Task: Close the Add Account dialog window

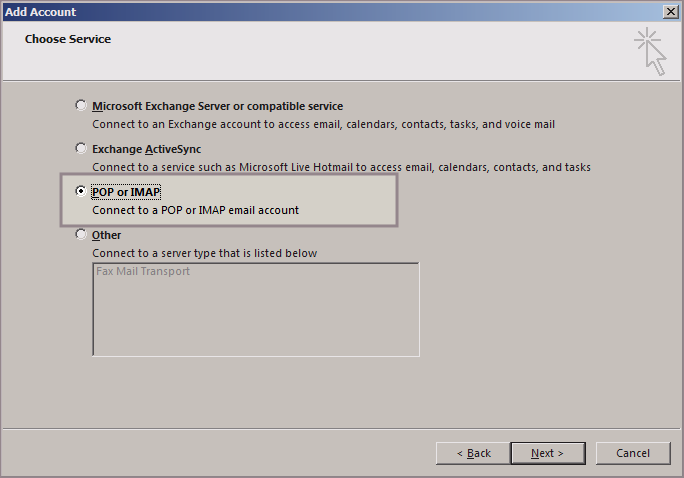Action: coord(670,10)
